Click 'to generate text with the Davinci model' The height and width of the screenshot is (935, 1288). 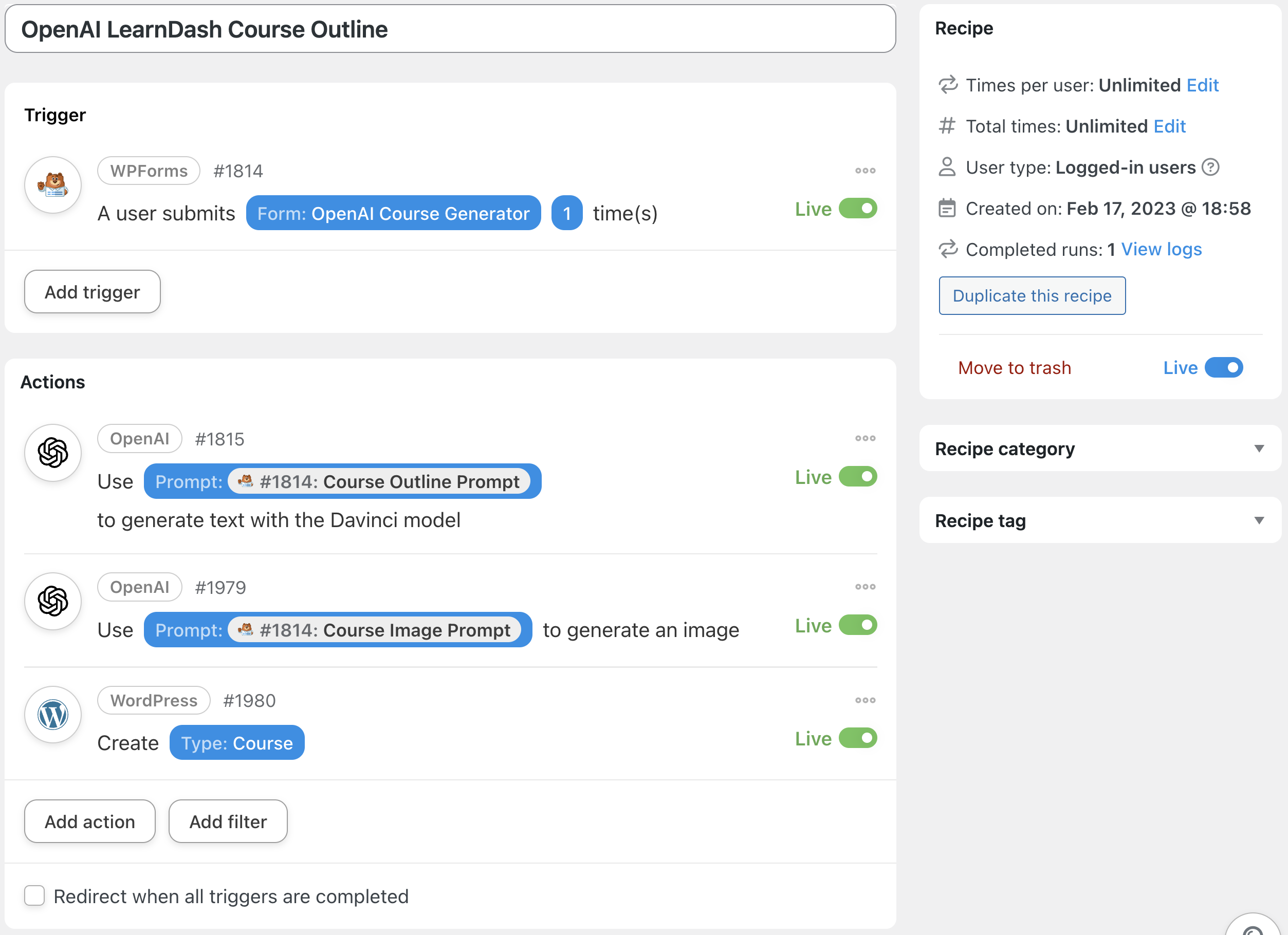click(x=279, y=520)
